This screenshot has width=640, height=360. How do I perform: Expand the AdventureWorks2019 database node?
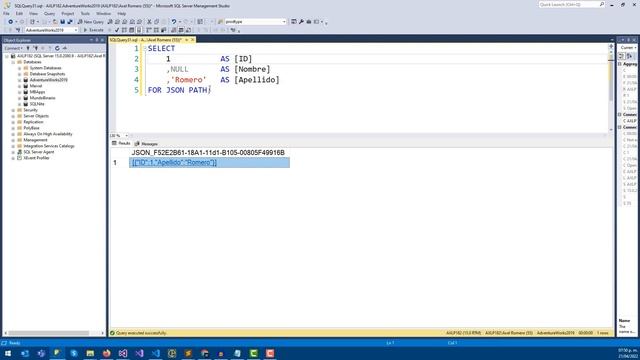[19, 80]
